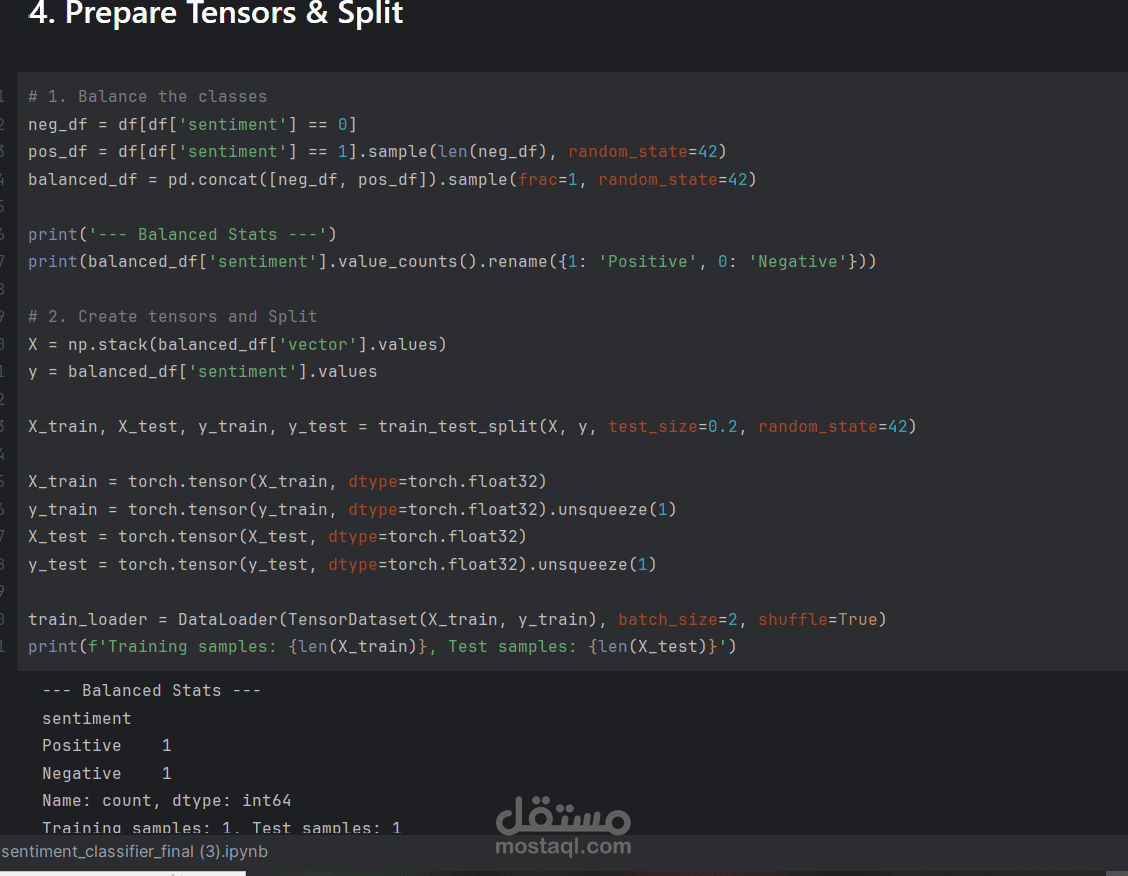
Task: Open the sentiment_classifier_final (3).ipynb file tab
Action: 135,852
